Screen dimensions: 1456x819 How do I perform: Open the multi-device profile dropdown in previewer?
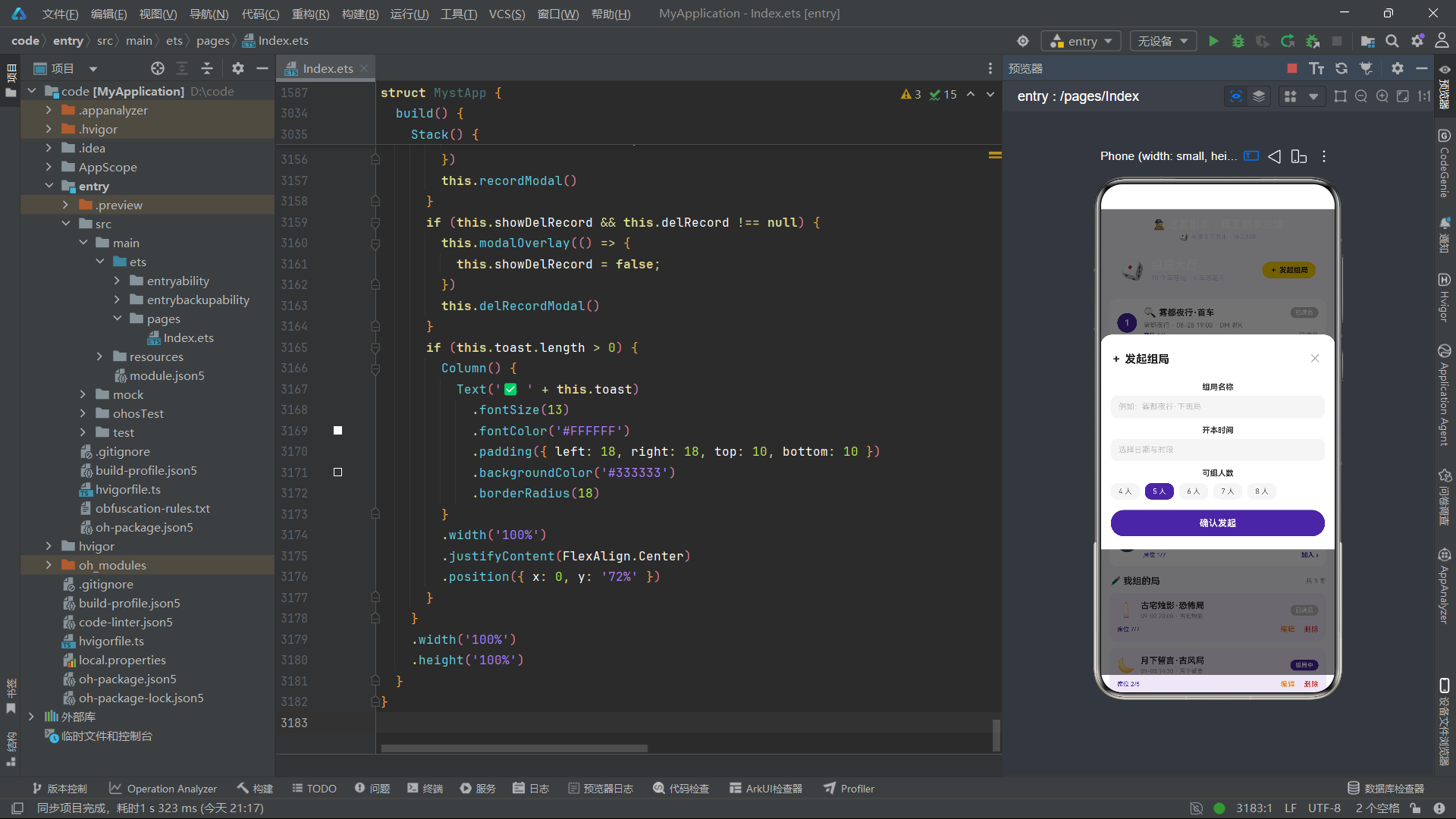[x=1301, y=96]
